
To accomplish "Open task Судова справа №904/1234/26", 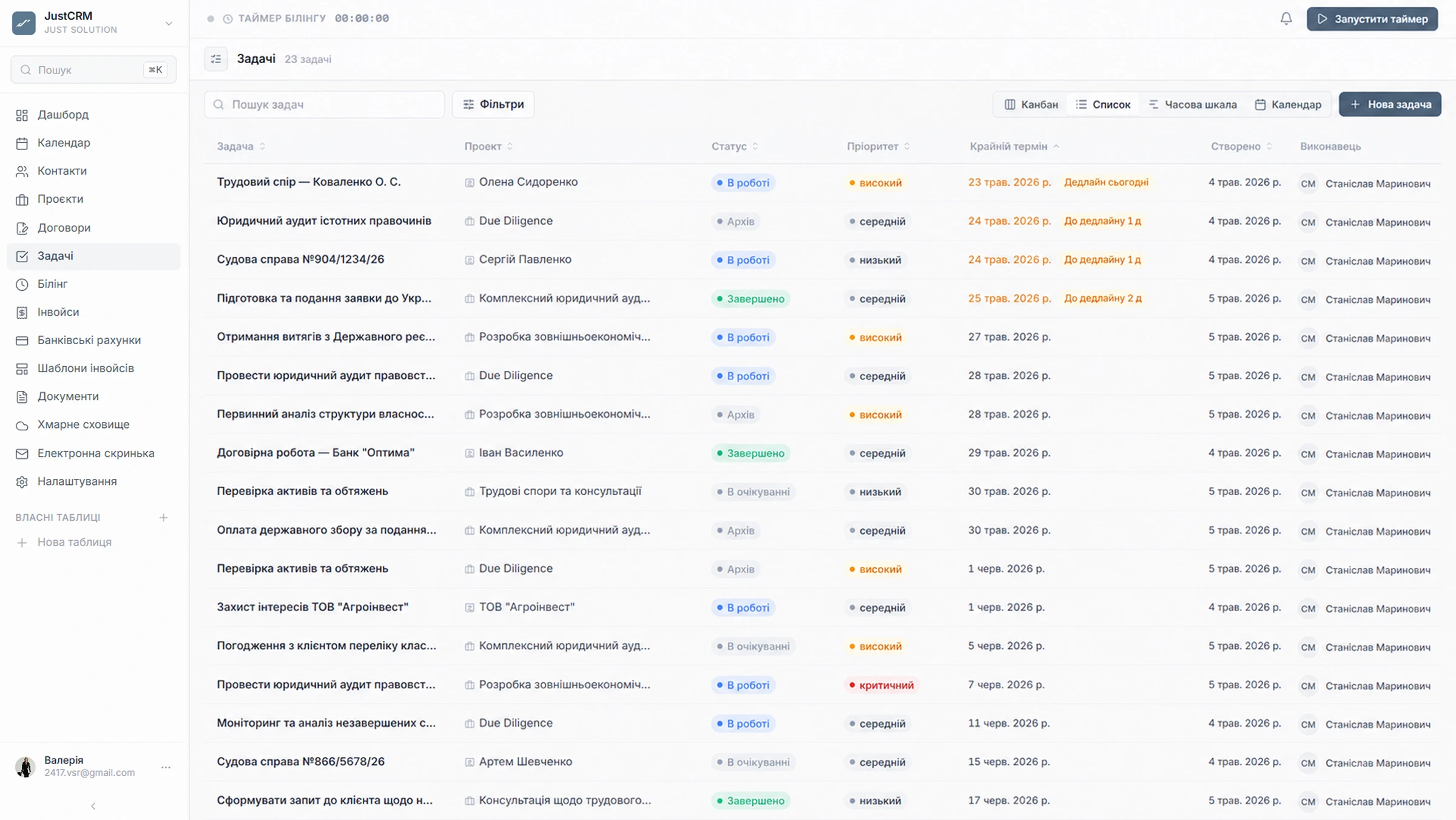I will (x=300, y=260).
